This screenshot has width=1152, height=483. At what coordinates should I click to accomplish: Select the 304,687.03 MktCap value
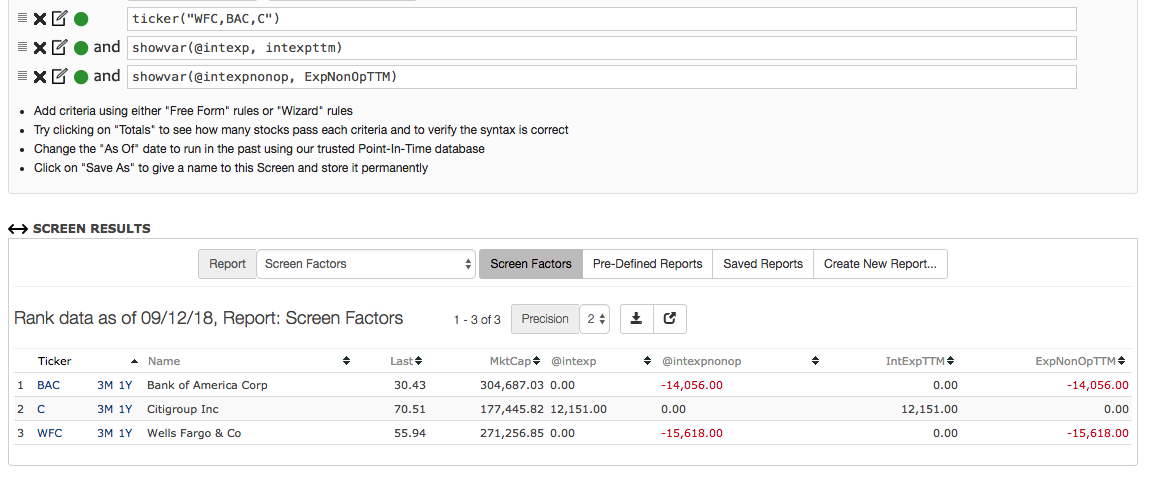512,385
